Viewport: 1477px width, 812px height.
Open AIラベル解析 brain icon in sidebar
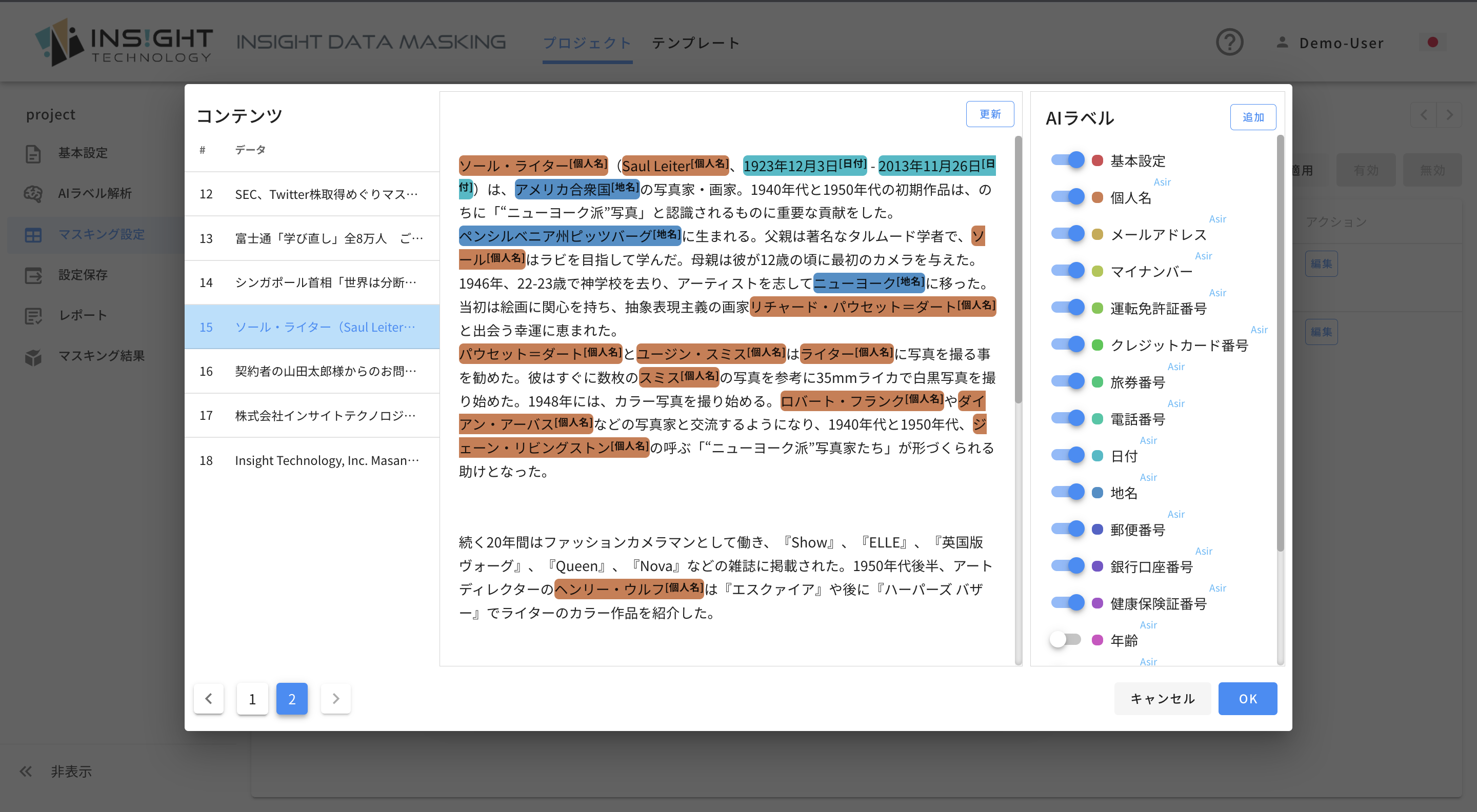click(33, 194)
